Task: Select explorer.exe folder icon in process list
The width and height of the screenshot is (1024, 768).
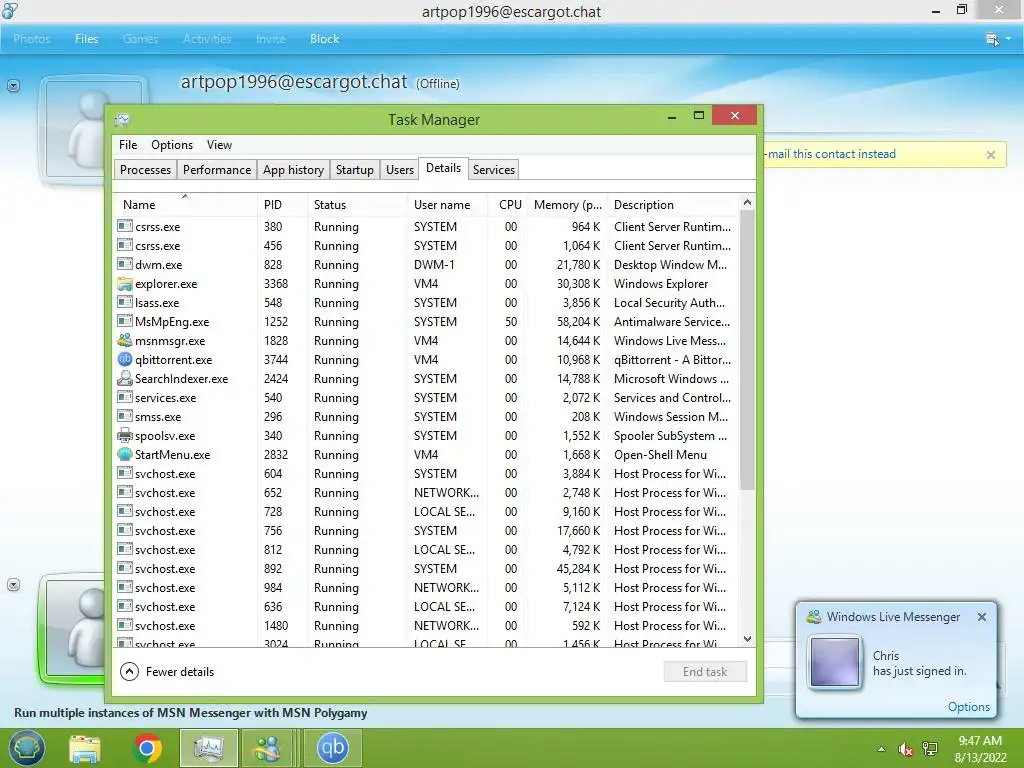Action: 125,284
